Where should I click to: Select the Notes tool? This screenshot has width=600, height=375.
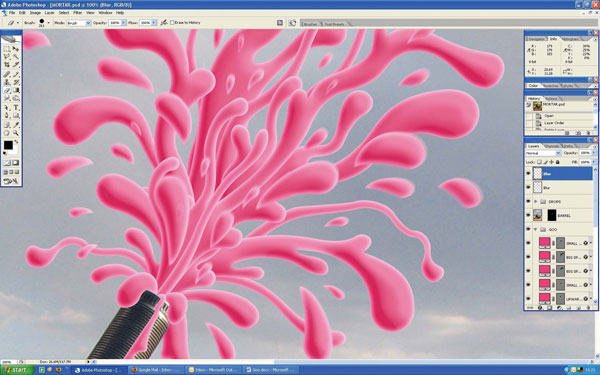click(x=7, y=125)
